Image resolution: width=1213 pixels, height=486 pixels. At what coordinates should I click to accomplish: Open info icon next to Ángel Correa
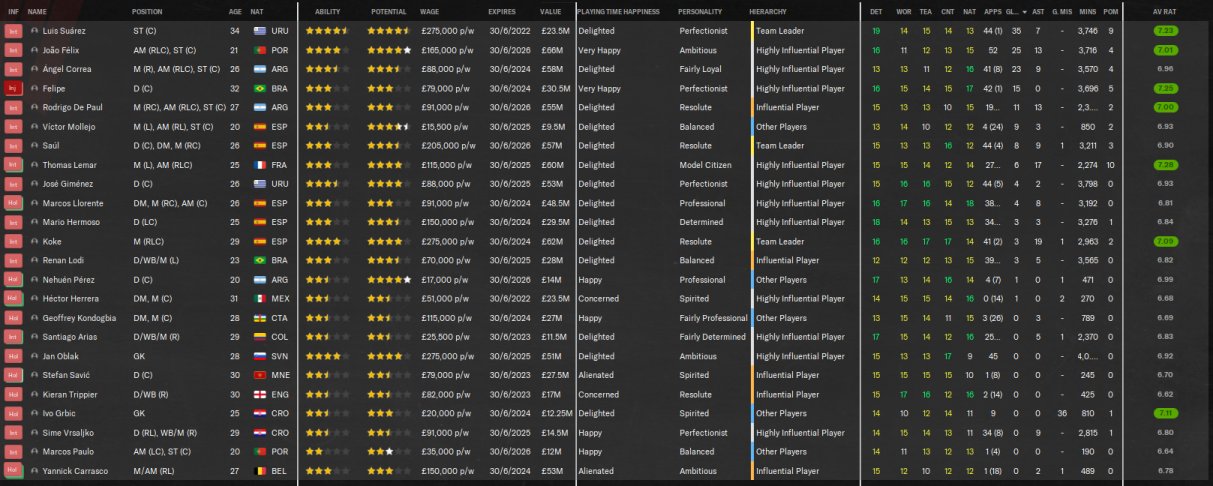[x=35, y=69]
